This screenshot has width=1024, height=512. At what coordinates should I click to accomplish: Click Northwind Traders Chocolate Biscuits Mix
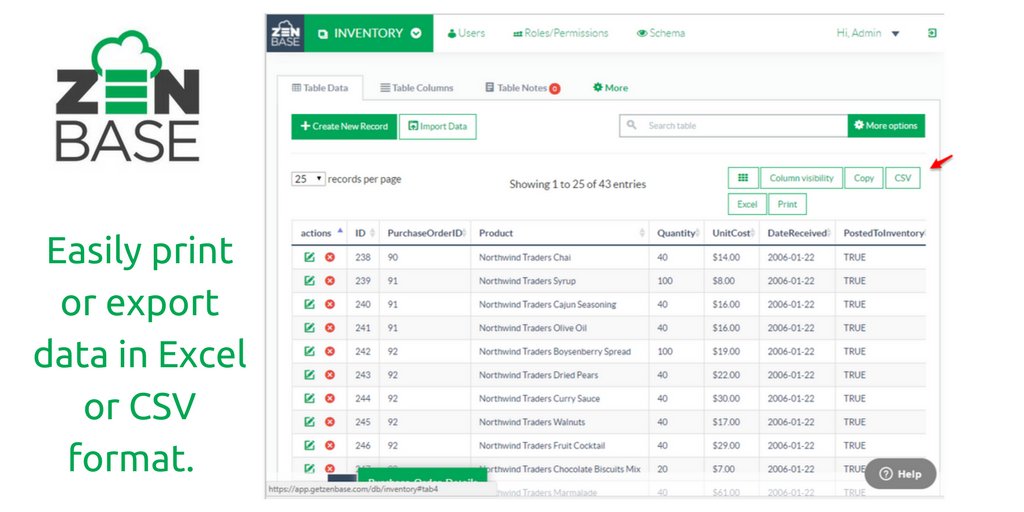point(560,469)
